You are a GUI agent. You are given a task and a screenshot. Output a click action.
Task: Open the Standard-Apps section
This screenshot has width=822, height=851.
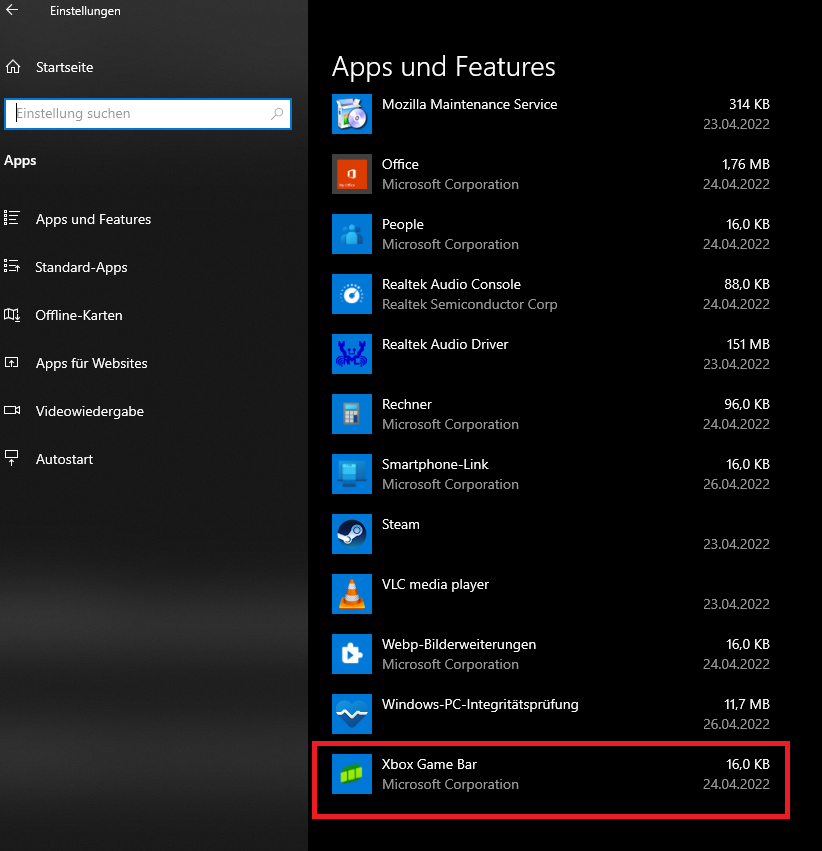81,267
